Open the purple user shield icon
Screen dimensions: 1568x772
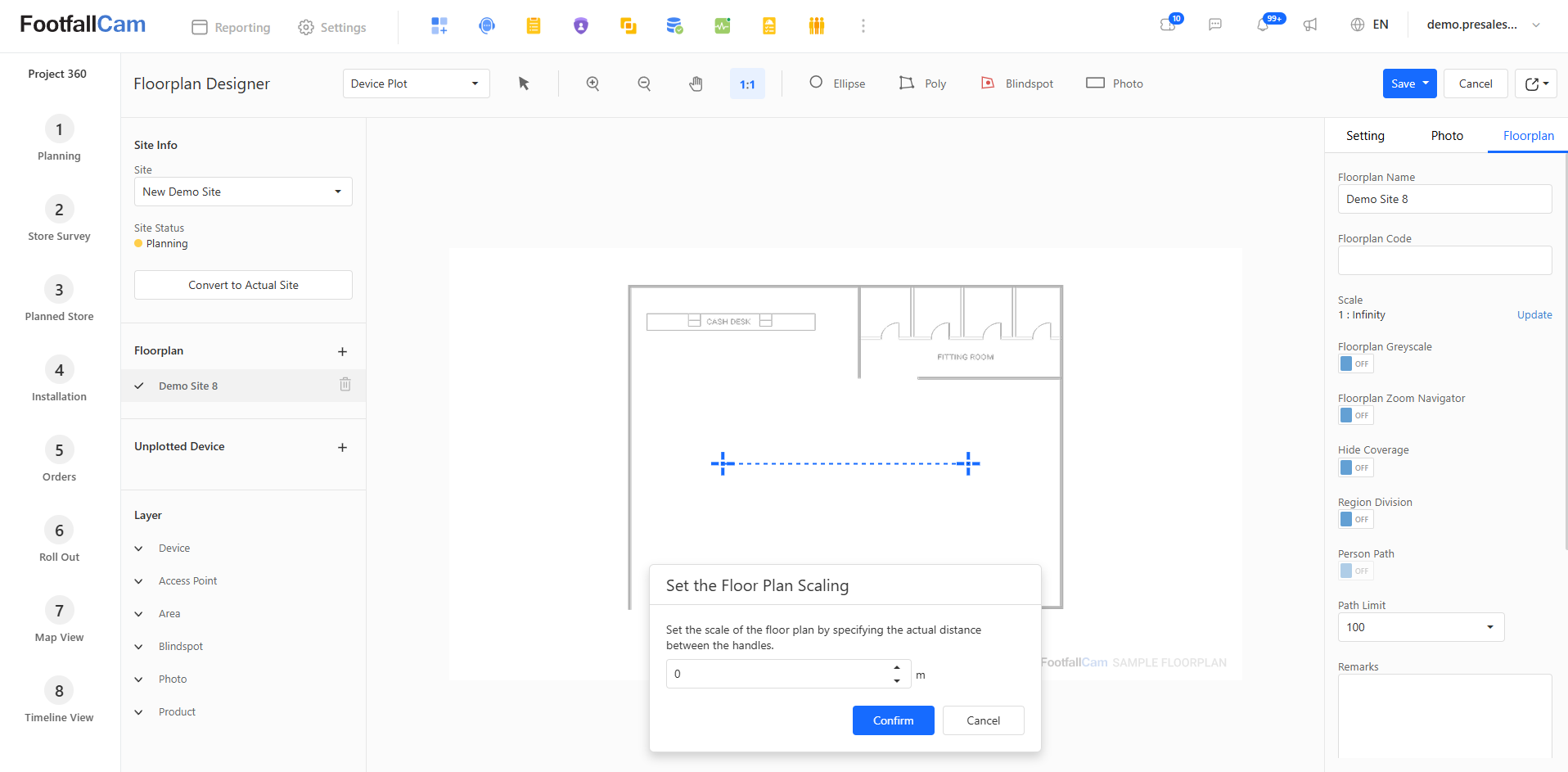point(581,26)
